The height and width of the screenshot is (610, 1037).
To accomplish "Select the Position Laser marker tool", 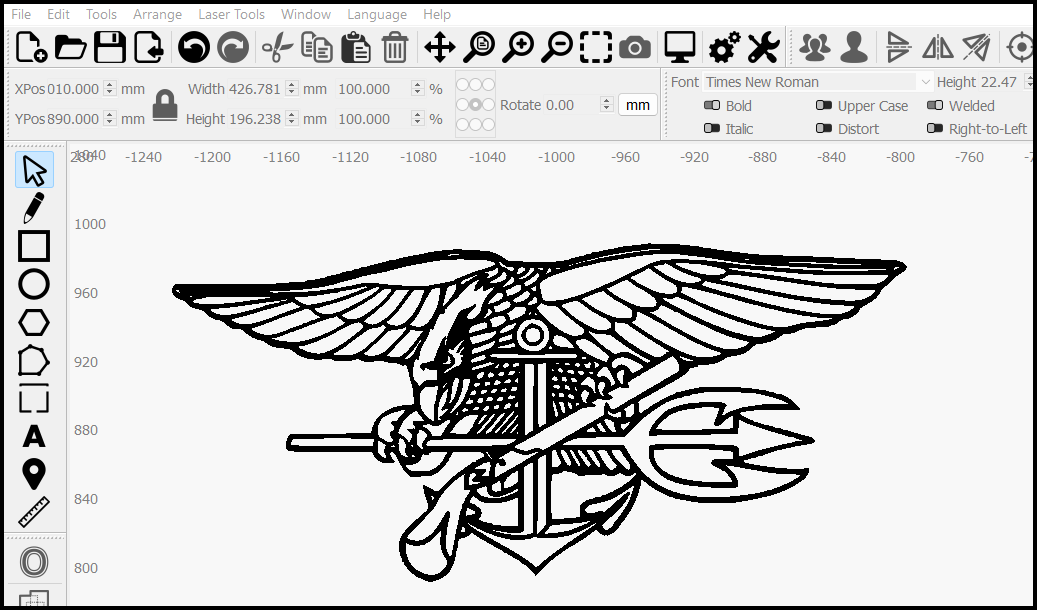I will [34, 474].
